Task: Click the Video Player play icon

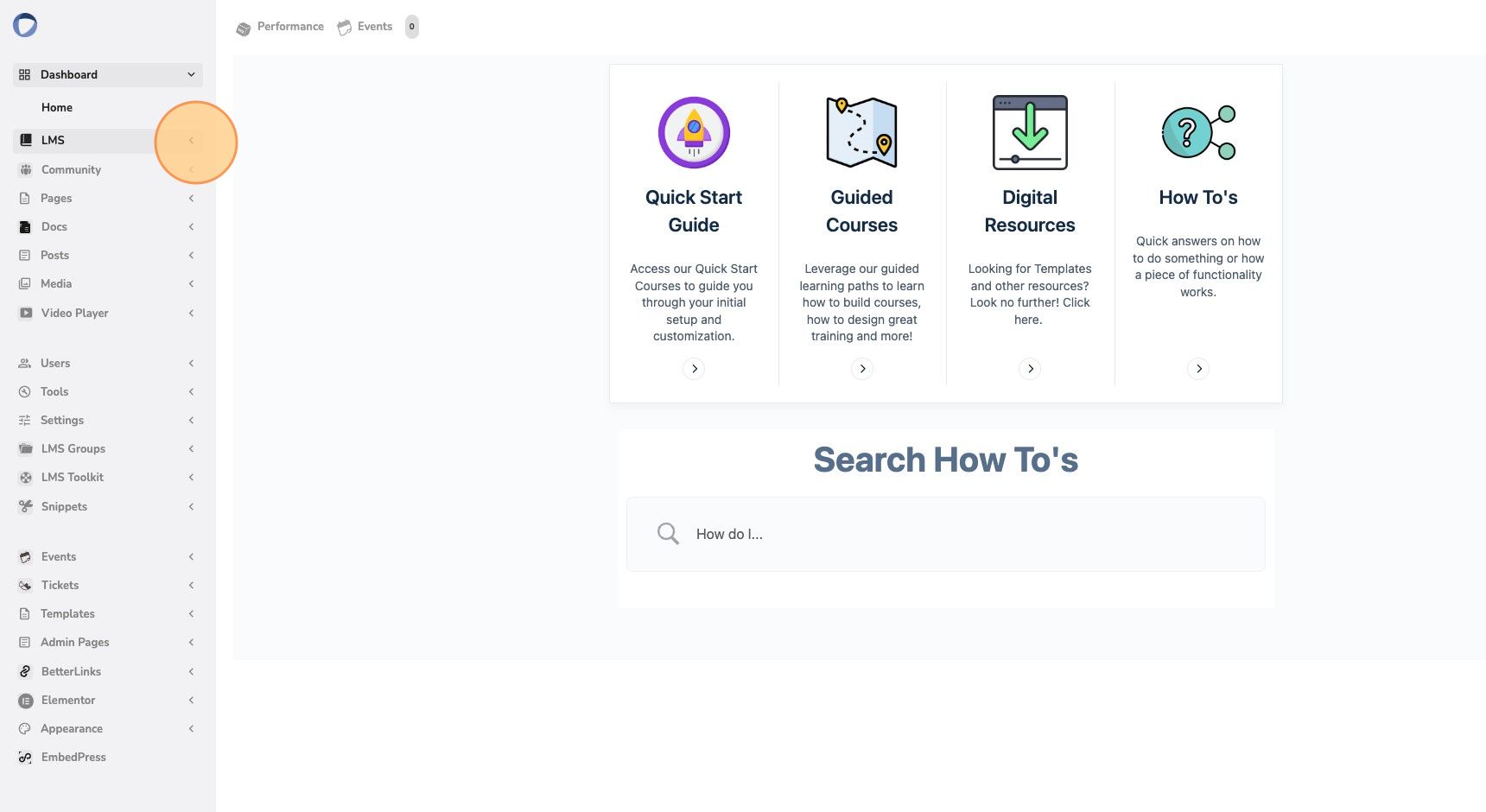Action: pos(26,314)
